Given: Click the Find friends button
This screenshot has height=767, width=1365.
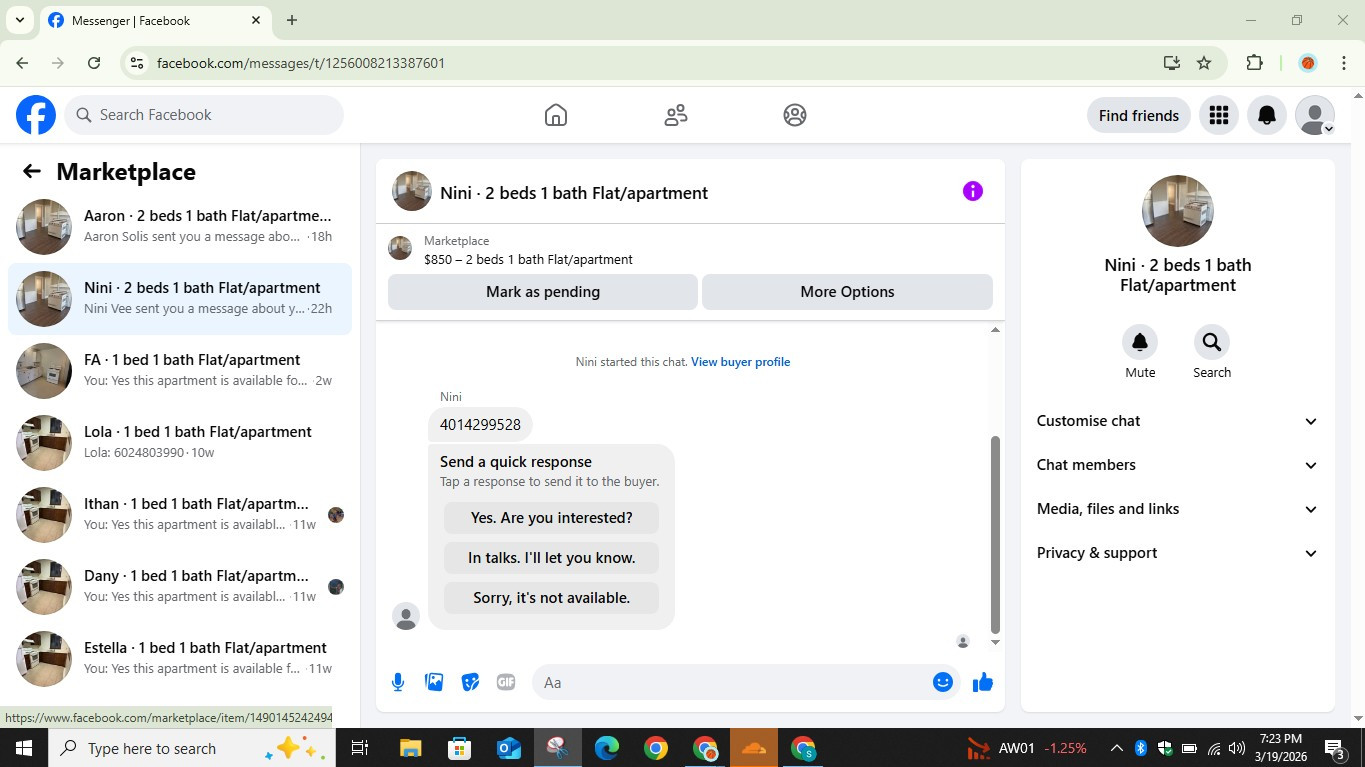Looking at the screenshot, I should click(x=1139, y=115).
